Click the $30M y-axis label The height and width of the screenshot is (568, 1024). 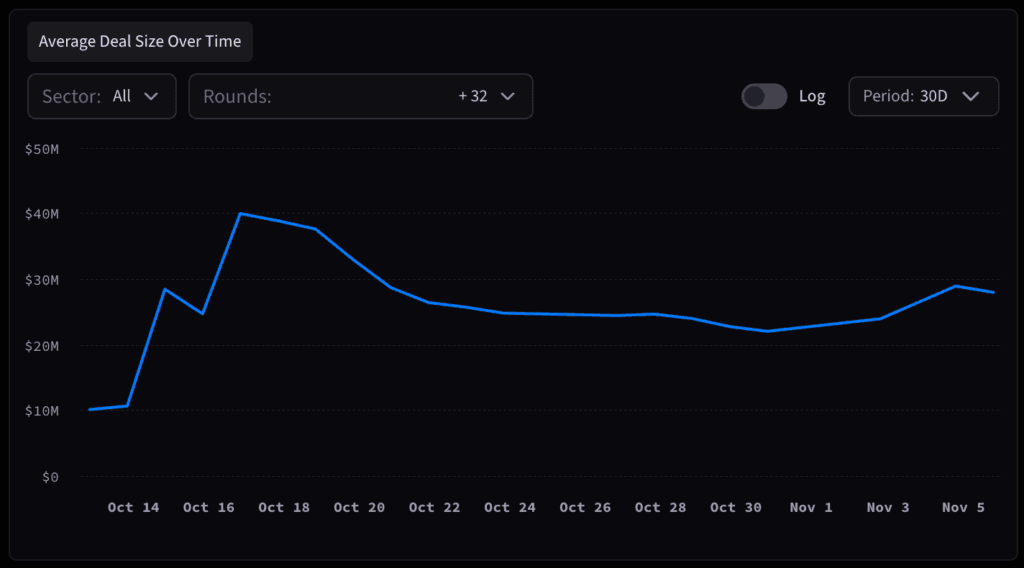[42, 280]
